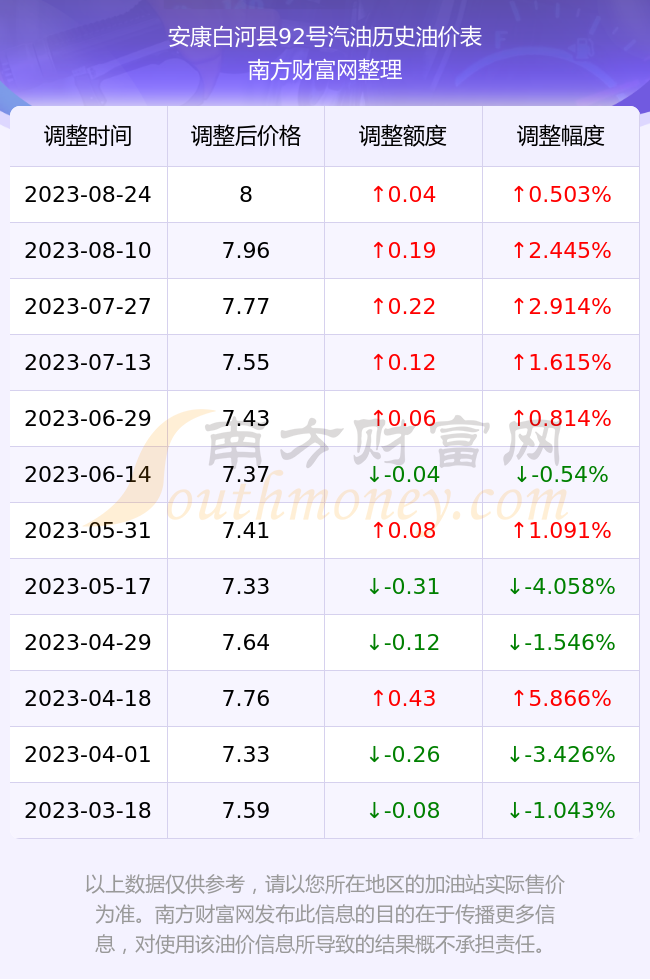The image size is (650, 980).
Task: Click the 安康白河县92号汽油历史油价表 title
Action: pos(325,37)
